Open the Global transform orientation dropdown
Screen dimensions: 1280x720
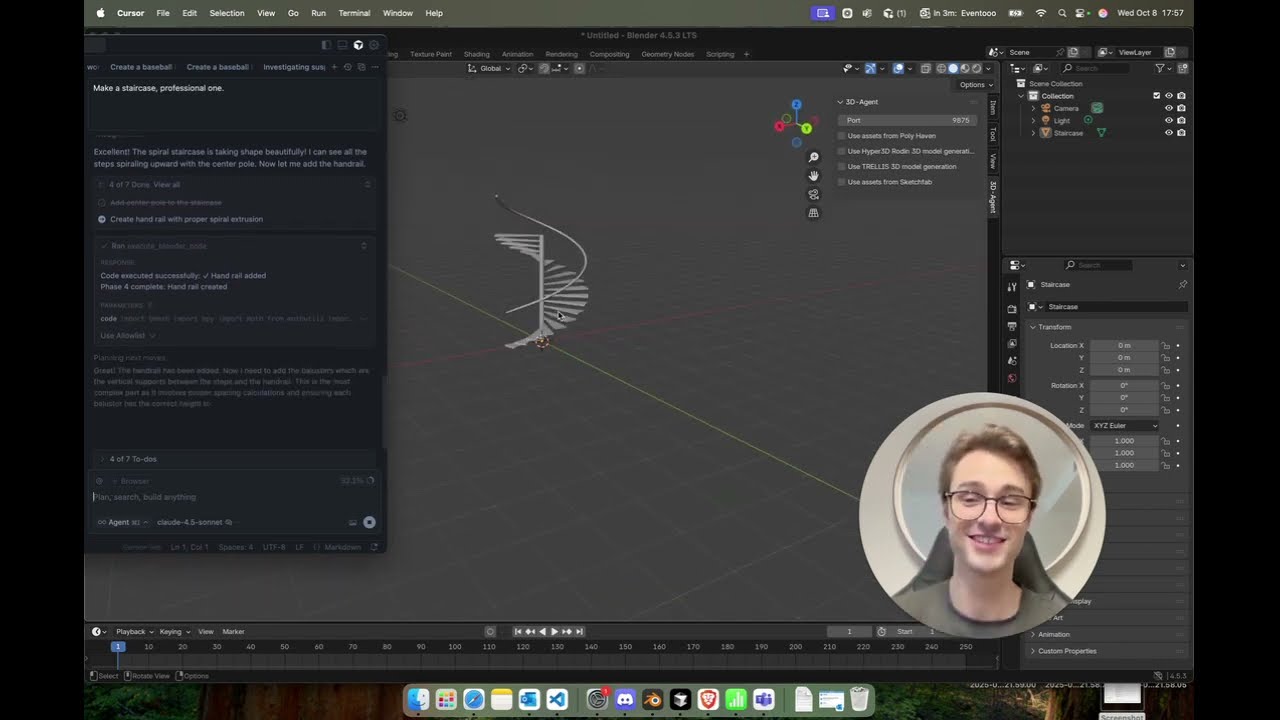tap(490, 68)
